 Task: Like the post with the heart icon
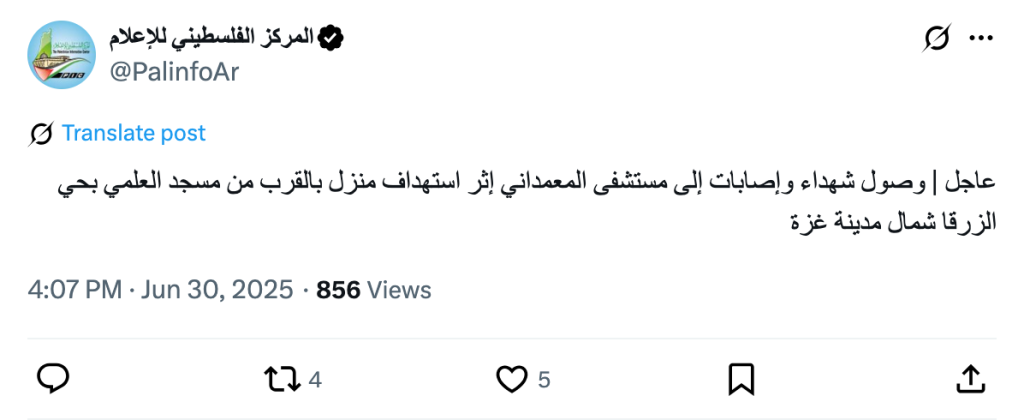(511, 378)
